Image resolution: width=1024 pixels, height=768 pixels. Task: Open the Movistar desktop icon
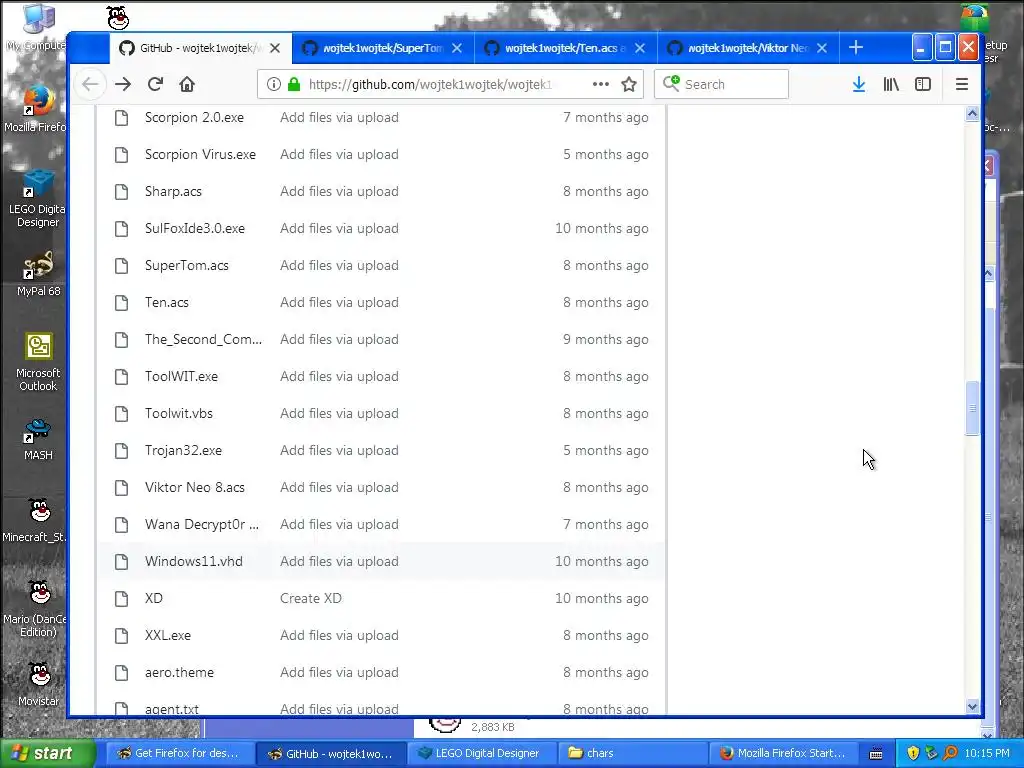[38, 684]
